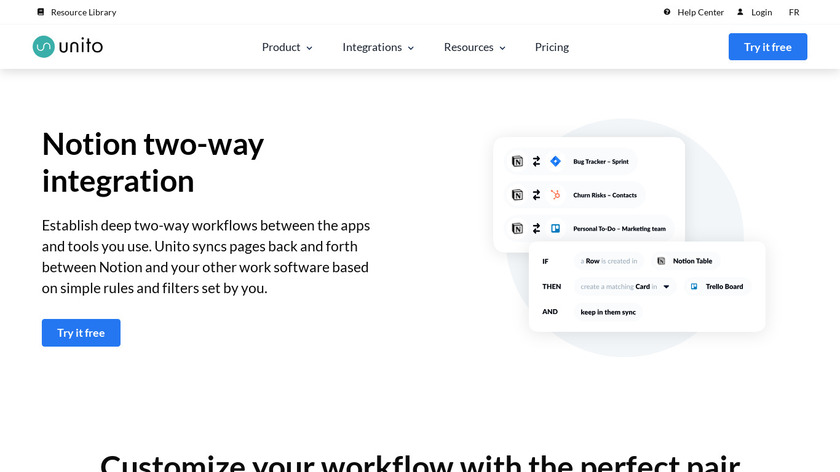The width and height of the screenshot is (840, 472).
Task: Go to the Pricing page
Action: click(x=552, y=47)
